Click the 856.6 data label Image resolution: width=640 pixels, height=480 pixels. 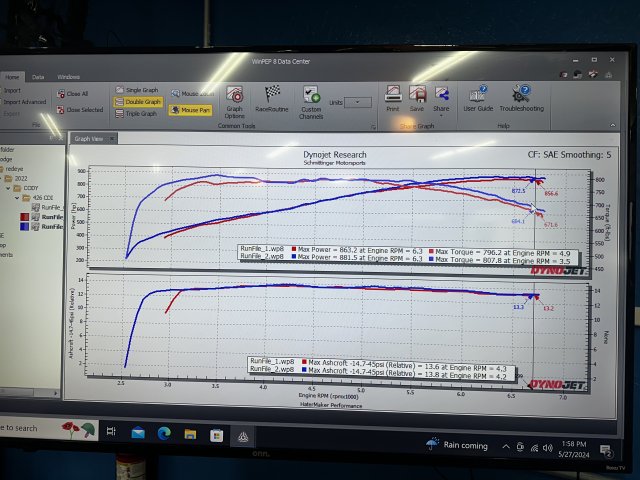551,193
